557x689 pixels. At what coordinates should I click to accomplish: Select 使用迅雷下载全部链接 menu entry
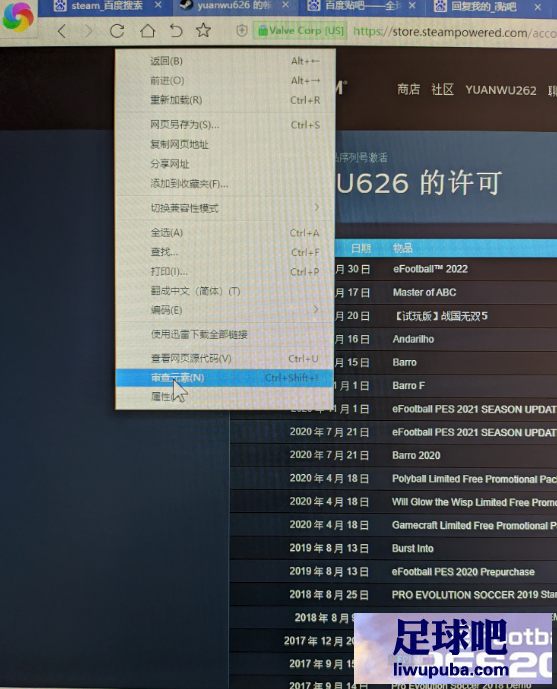pos(224,334)
